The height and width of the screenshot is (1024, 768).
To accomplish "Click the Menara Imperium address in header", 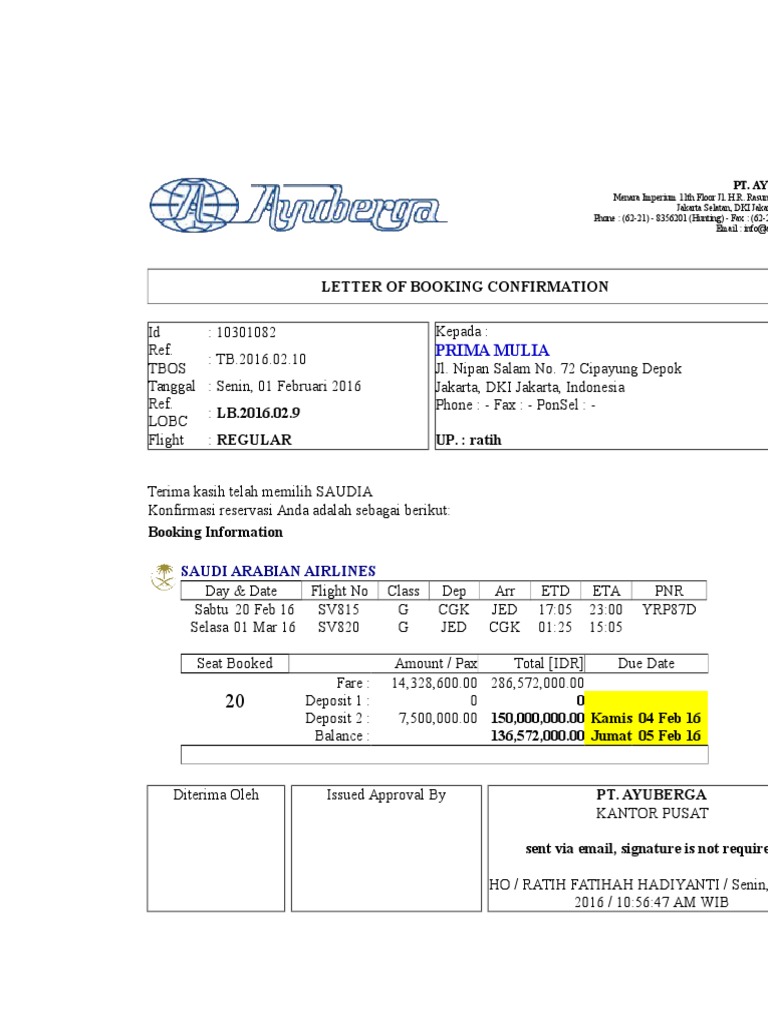I will pyautogui.click(x=690, y=197).
